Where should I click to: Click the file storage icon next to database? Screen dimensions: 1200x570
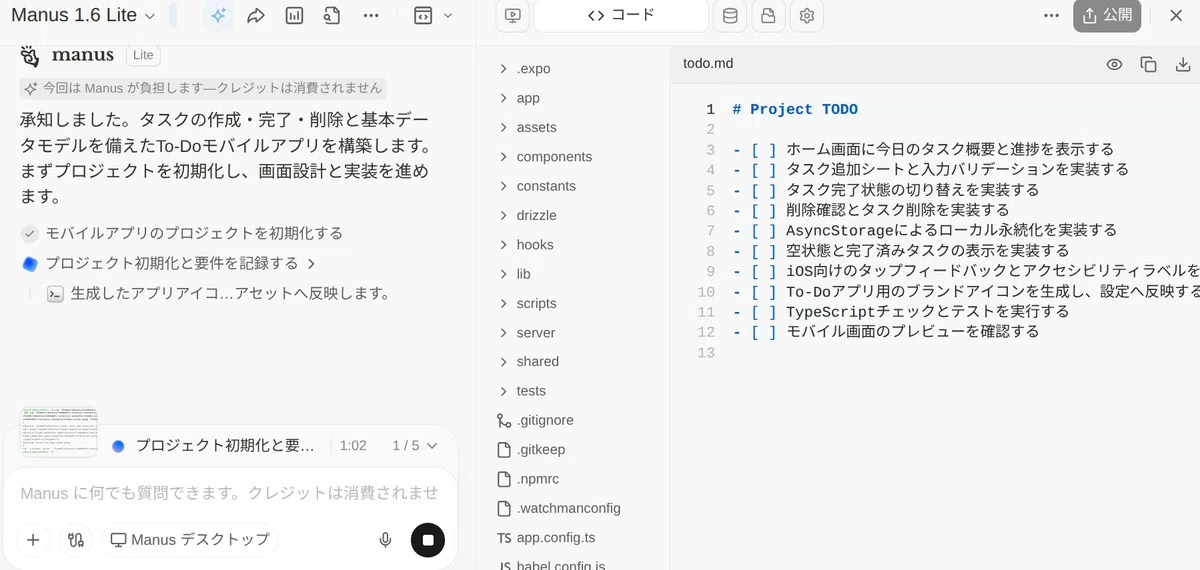tap(768, 16)
